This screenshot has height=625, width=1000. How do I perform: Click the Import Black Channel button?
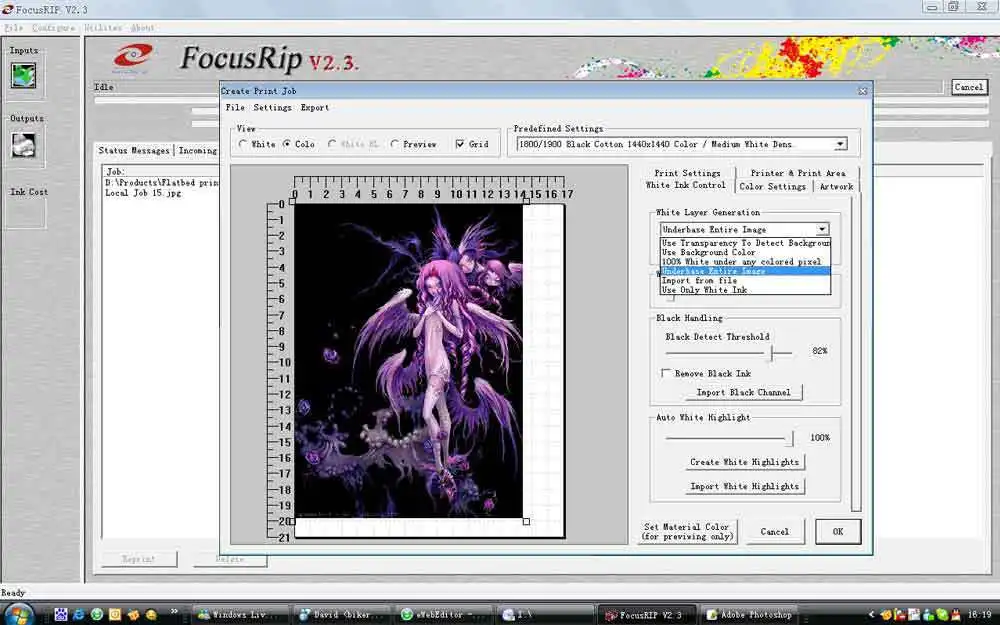[x=743, y=392]
